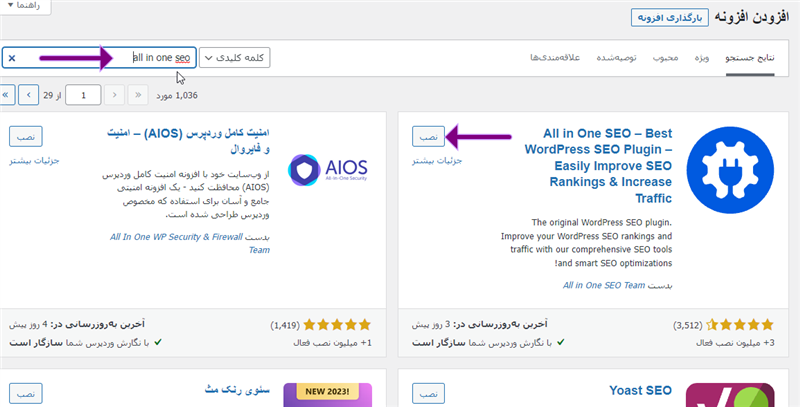The height and width of the screenshot is (407, 800).
Task: Go to next results page arrow
Action: [29, 95]
